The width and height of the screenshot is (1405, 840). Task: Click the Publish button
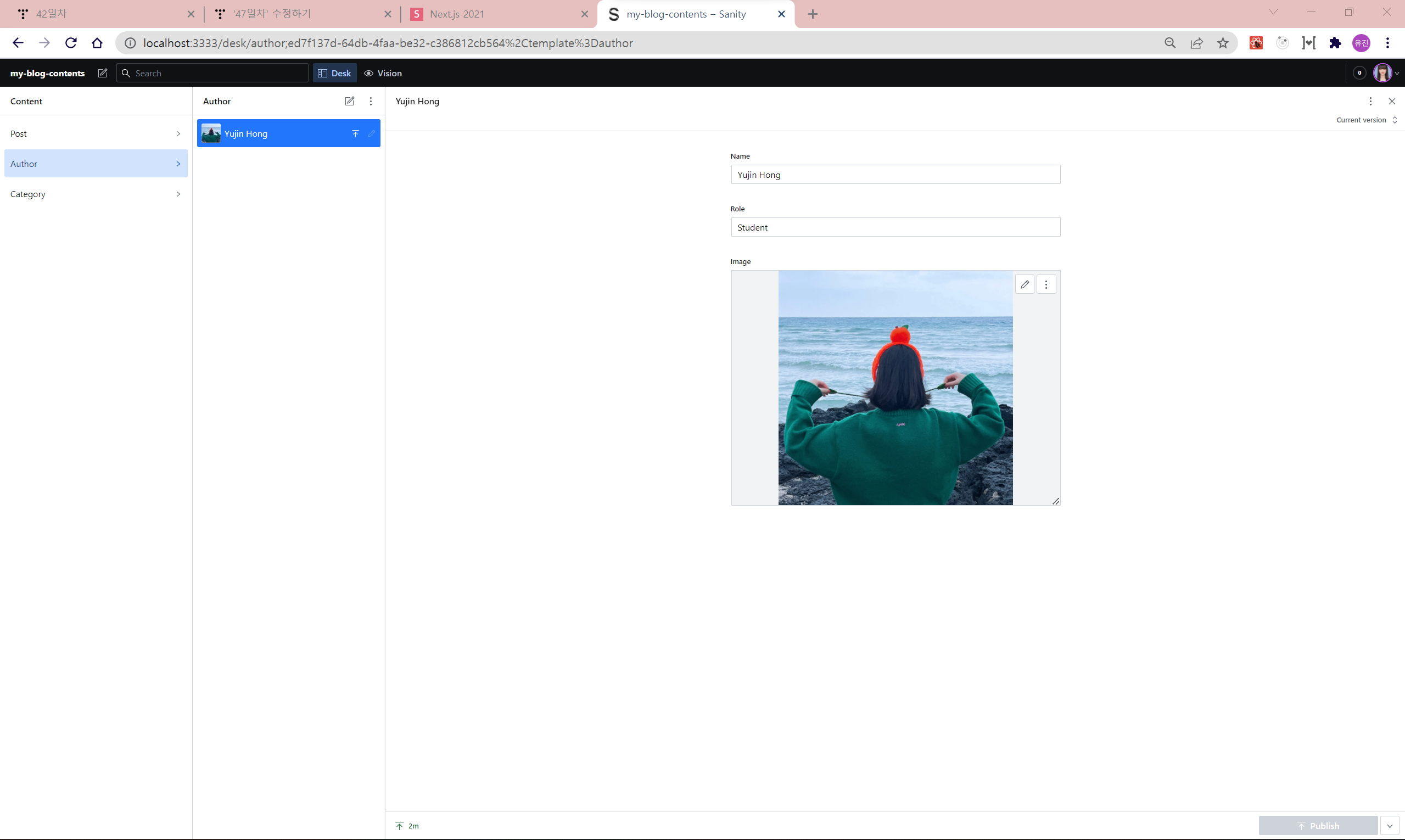coord(1317,825)
